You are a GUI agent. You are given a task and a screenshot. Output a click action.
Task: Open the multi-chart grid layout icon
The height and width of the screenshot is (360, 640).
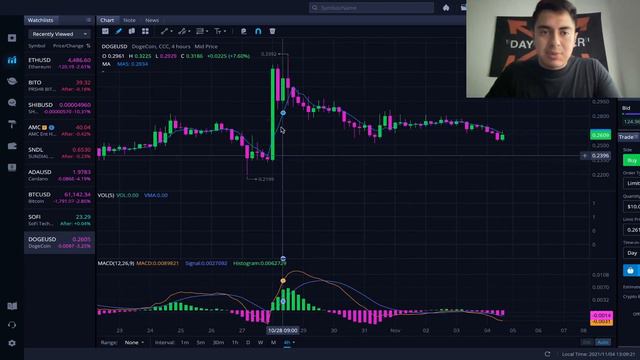point(145,31)
